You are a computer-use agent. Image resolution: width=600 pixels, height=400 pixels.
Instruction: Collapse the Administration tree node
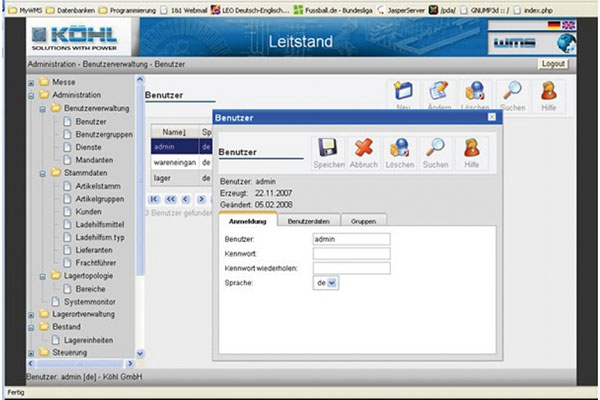tap(32, 95)
